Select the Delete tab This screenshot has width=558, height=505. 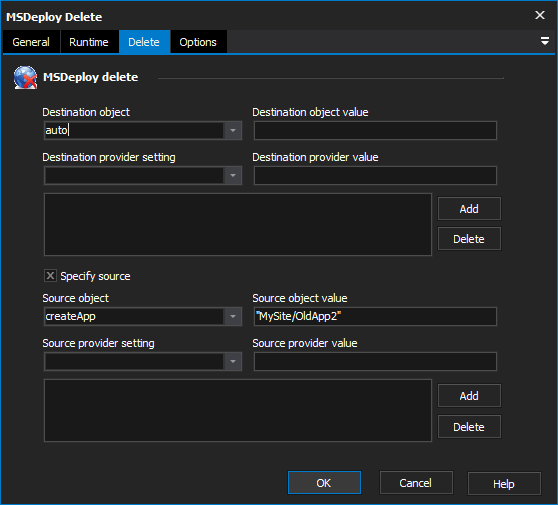pyautogui.click(x=144, y=42)
